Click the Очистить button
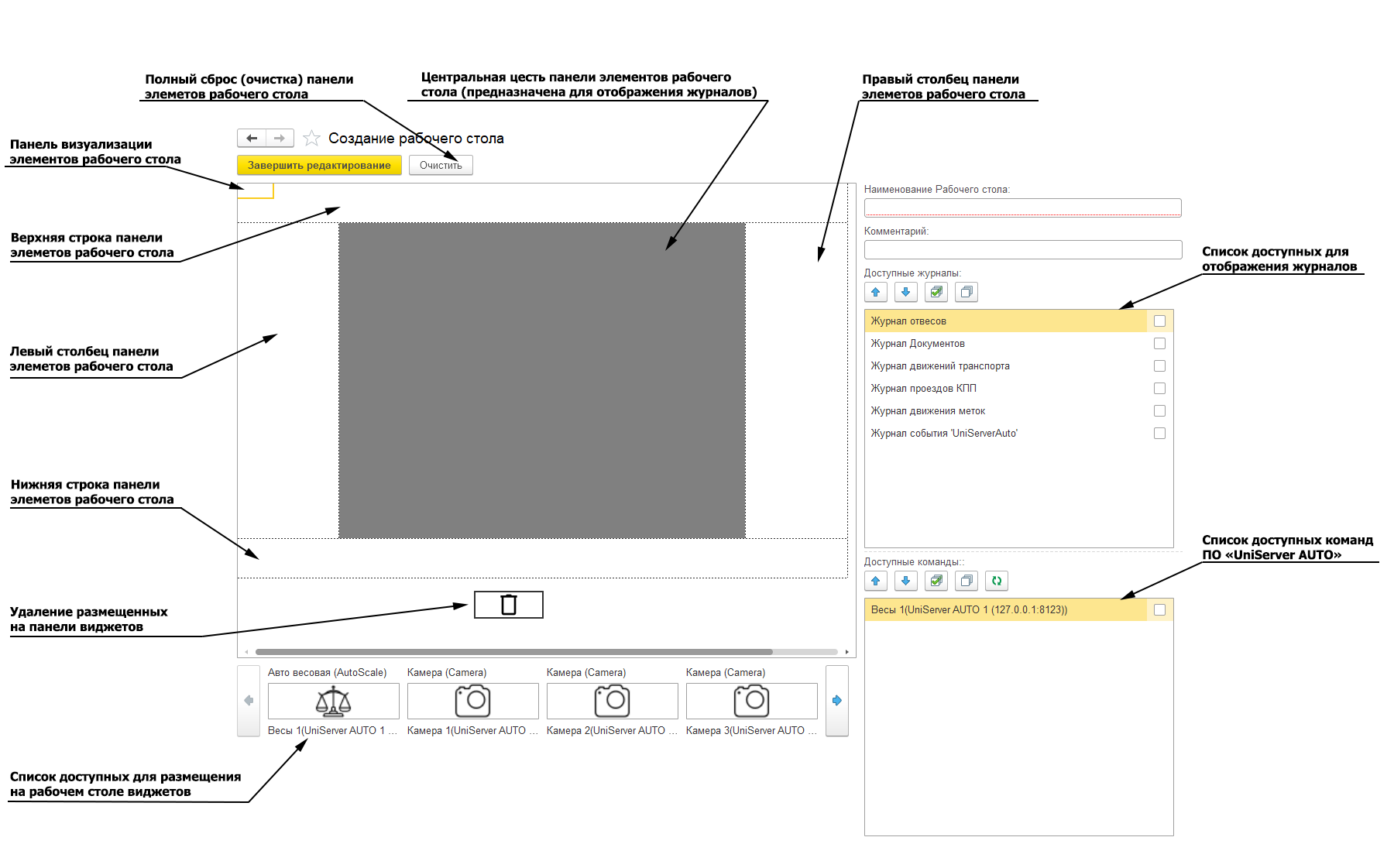 click(441, 165)
